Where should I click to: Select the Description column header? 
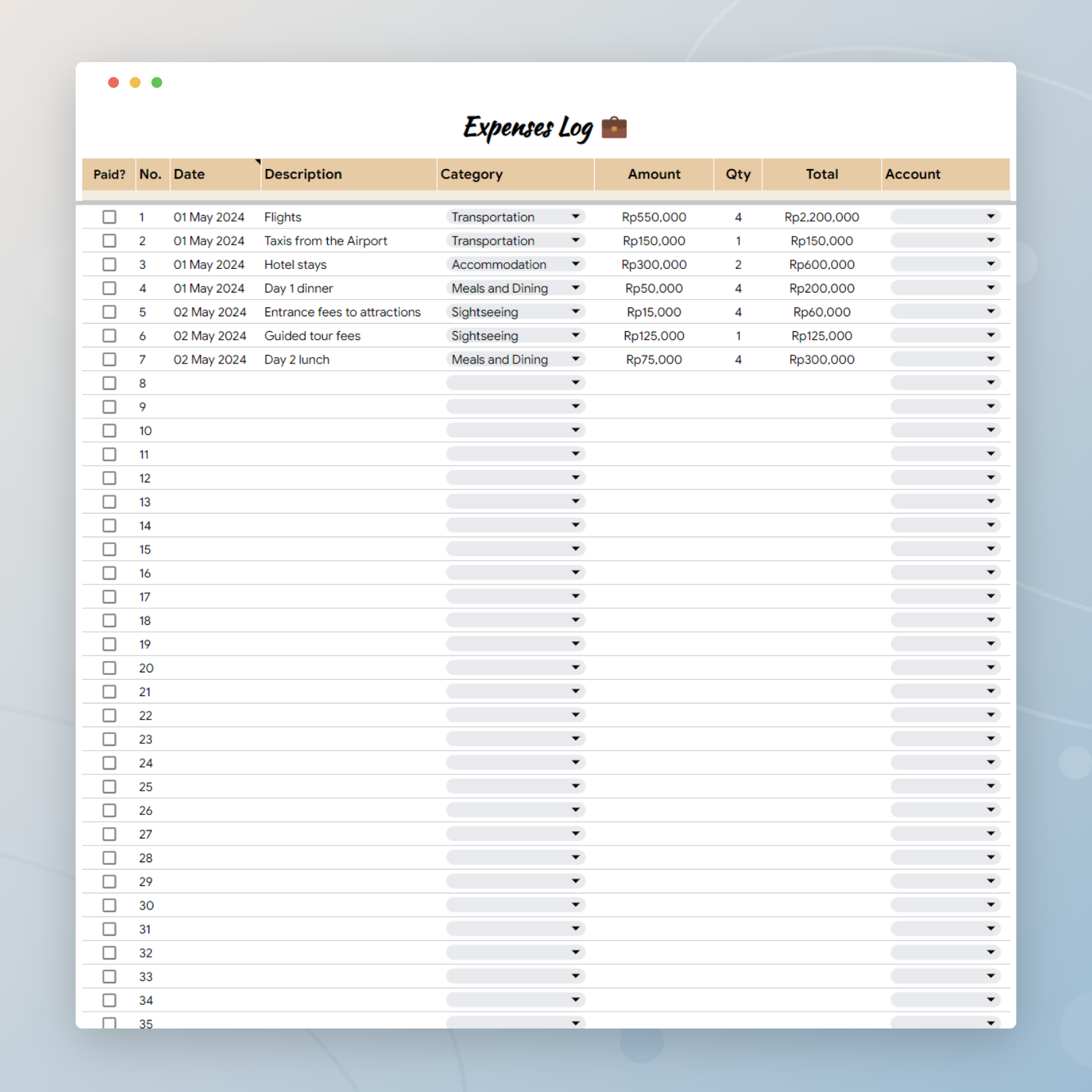click(349, 174)
